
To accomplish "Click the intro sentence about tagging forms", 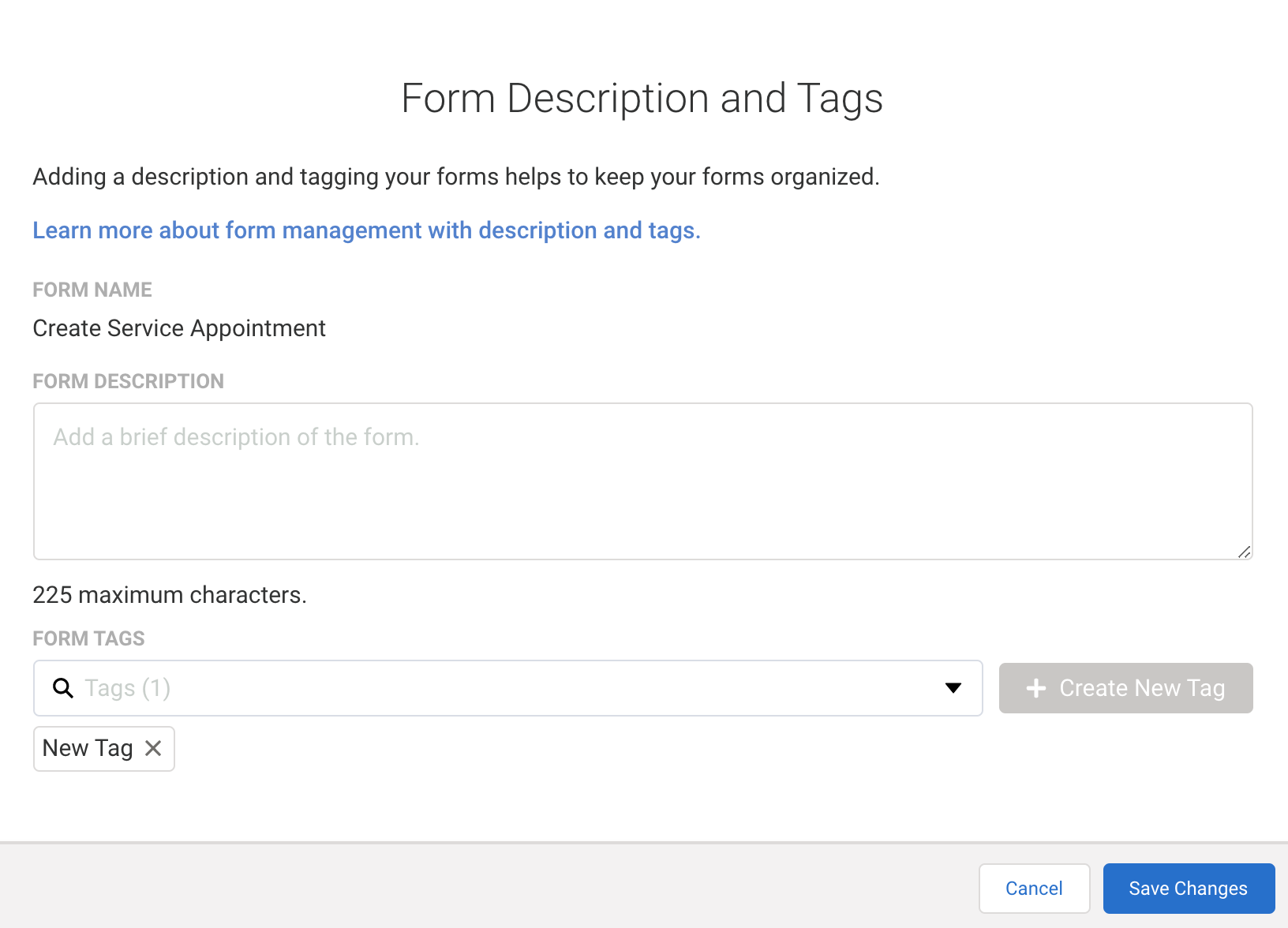I will coord(455,177).
